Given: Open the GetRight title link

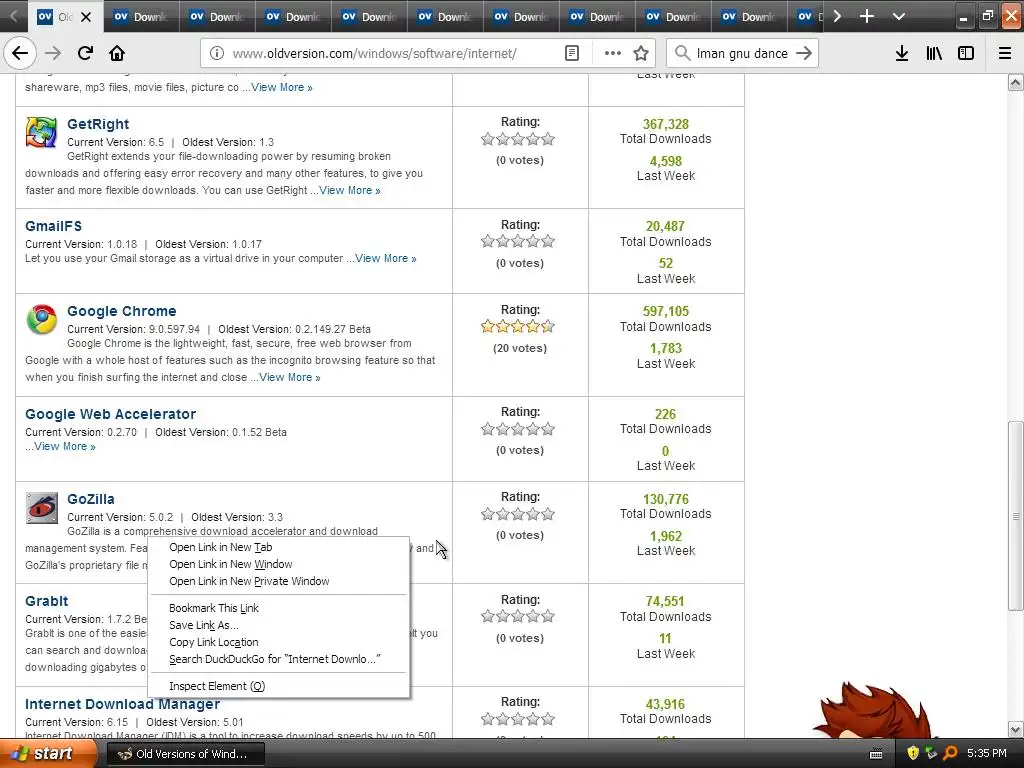Looking at the screenshot, I should coord(98,124).
